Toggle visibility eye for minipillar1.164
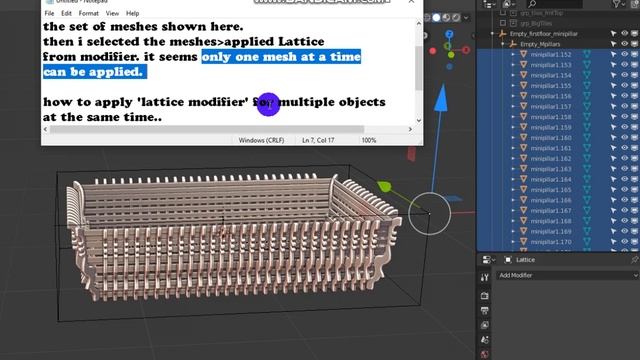This screenshot has height=360, width=640. tap(624, 179)
